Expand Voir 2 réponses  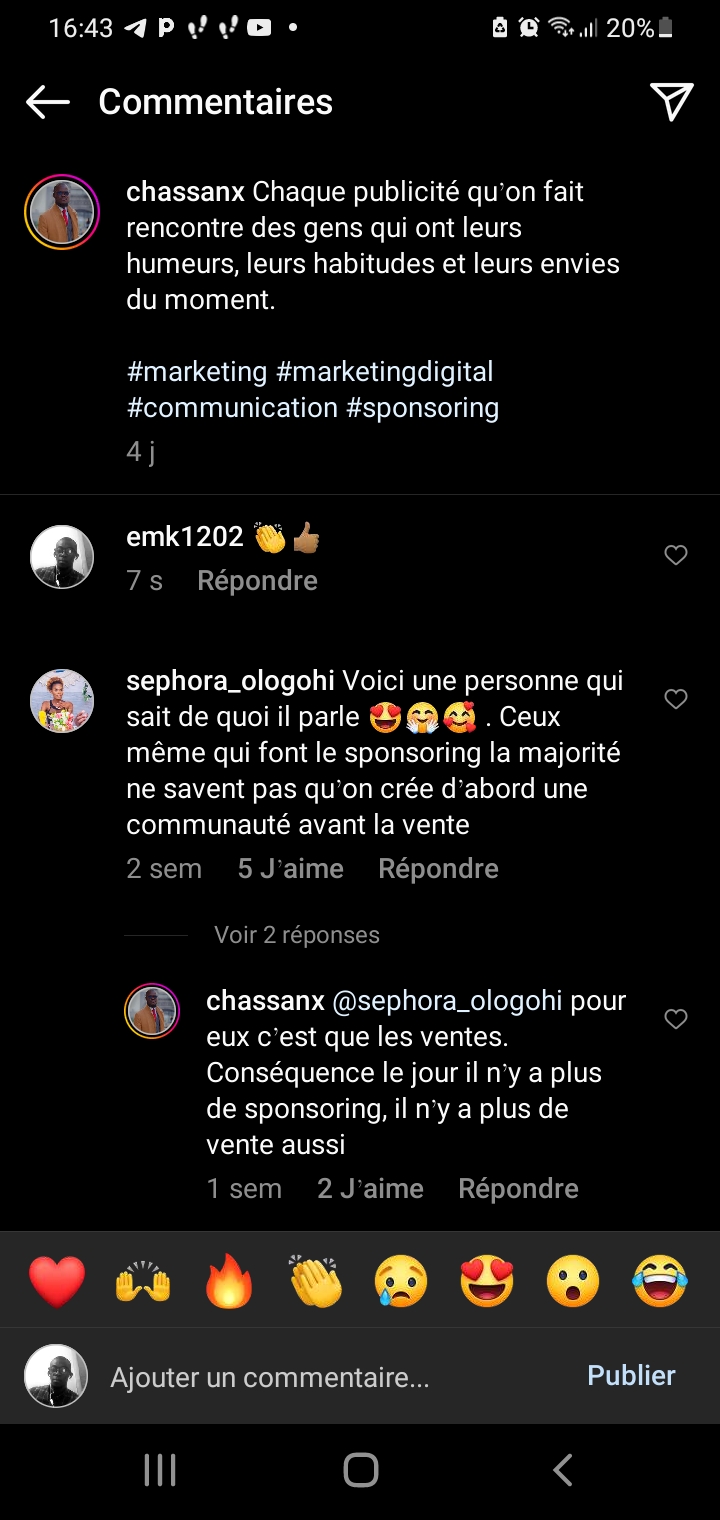297,935
